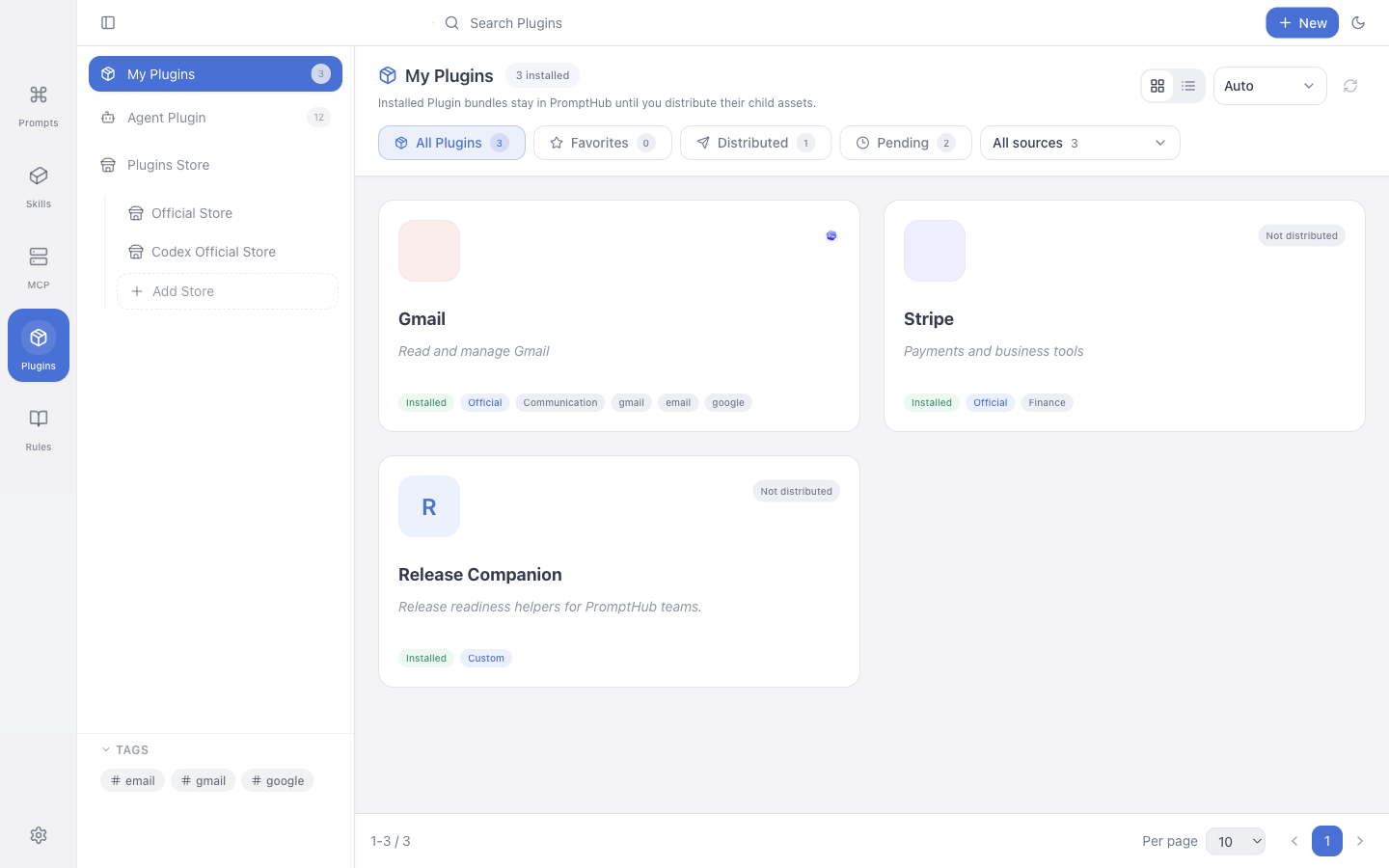Click the New button

coord(1302,23)
